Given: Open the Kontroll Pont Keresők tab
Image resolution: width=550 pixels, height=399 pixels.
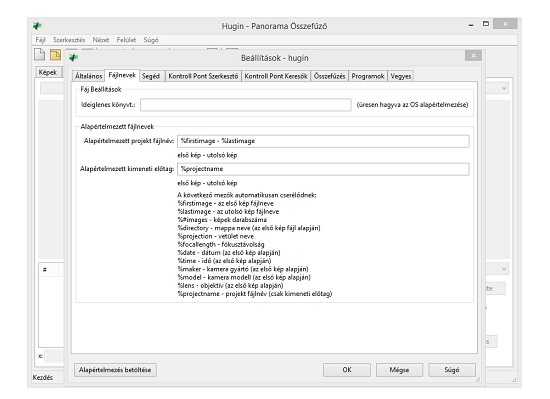Looking at the screenshot, I should (x=276, y=76).
